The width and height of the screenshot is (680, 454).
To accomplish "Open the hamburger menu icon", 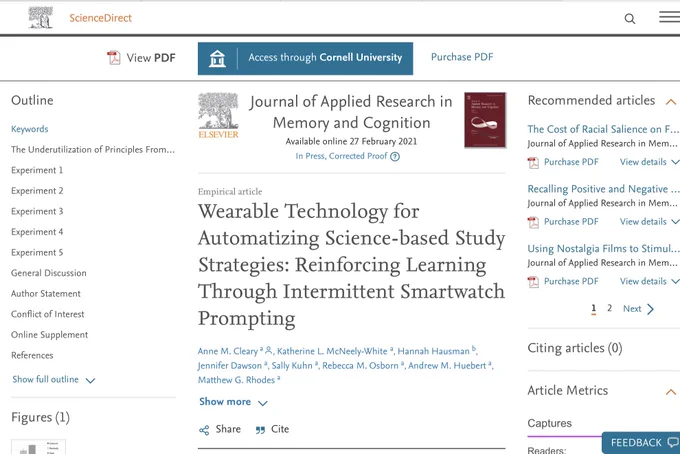I will click(x=670, y=17).
